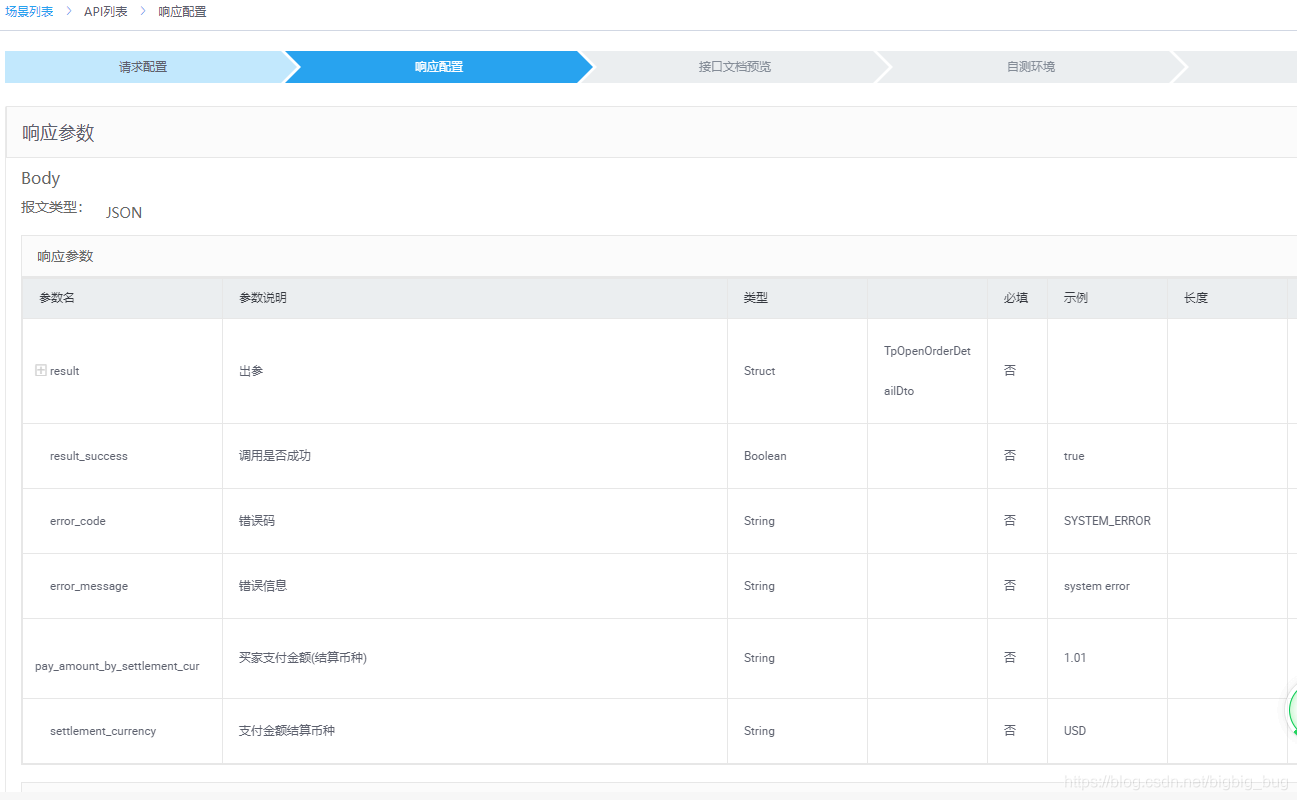
Task: Select TpOpenOrderDetailDto type reference
Action: [x=927, y=371]
